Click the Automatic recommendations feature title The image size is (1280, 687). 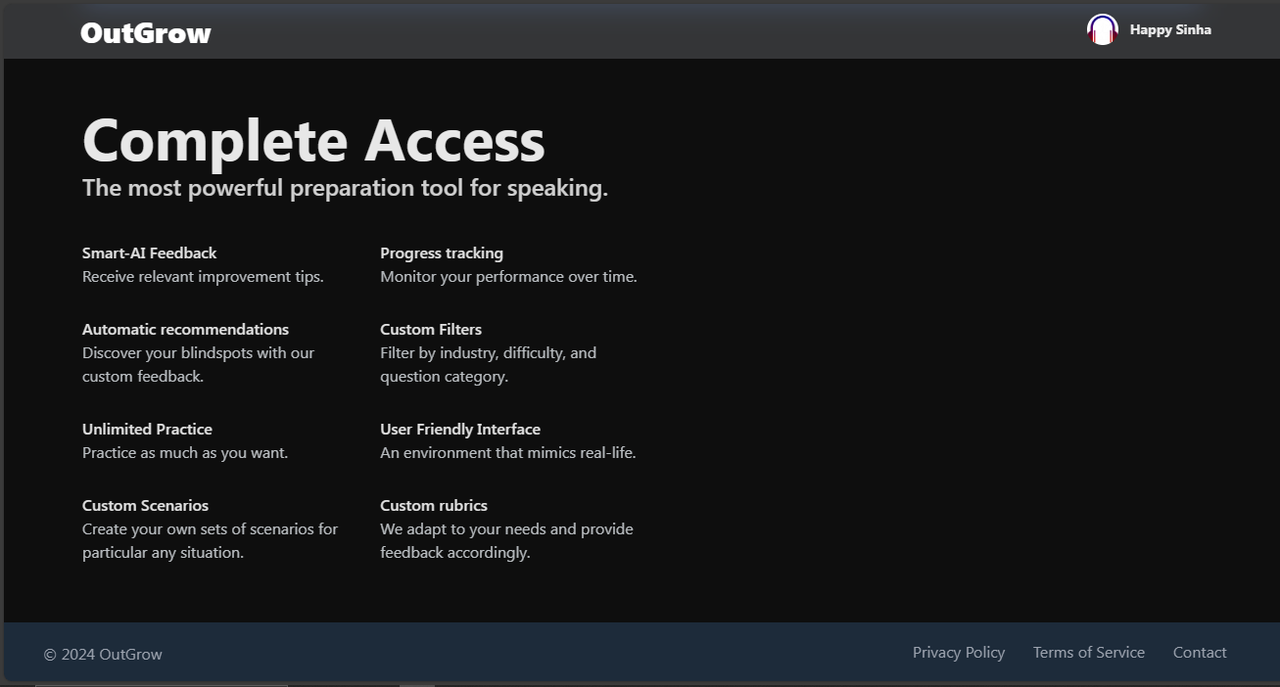(x=185, y=329)
